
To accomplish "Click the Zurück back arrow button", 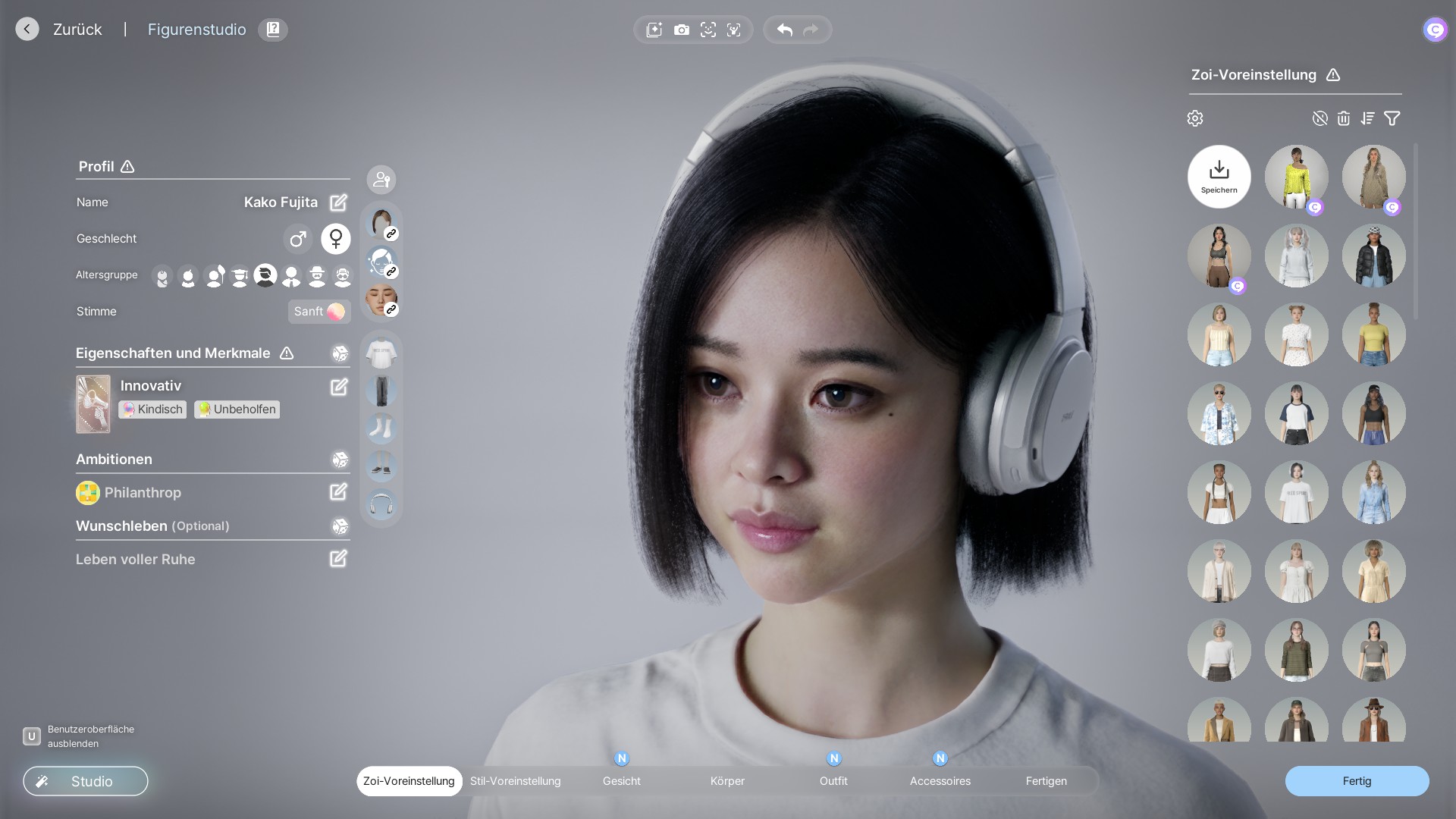I will click(x=27, y=30).
